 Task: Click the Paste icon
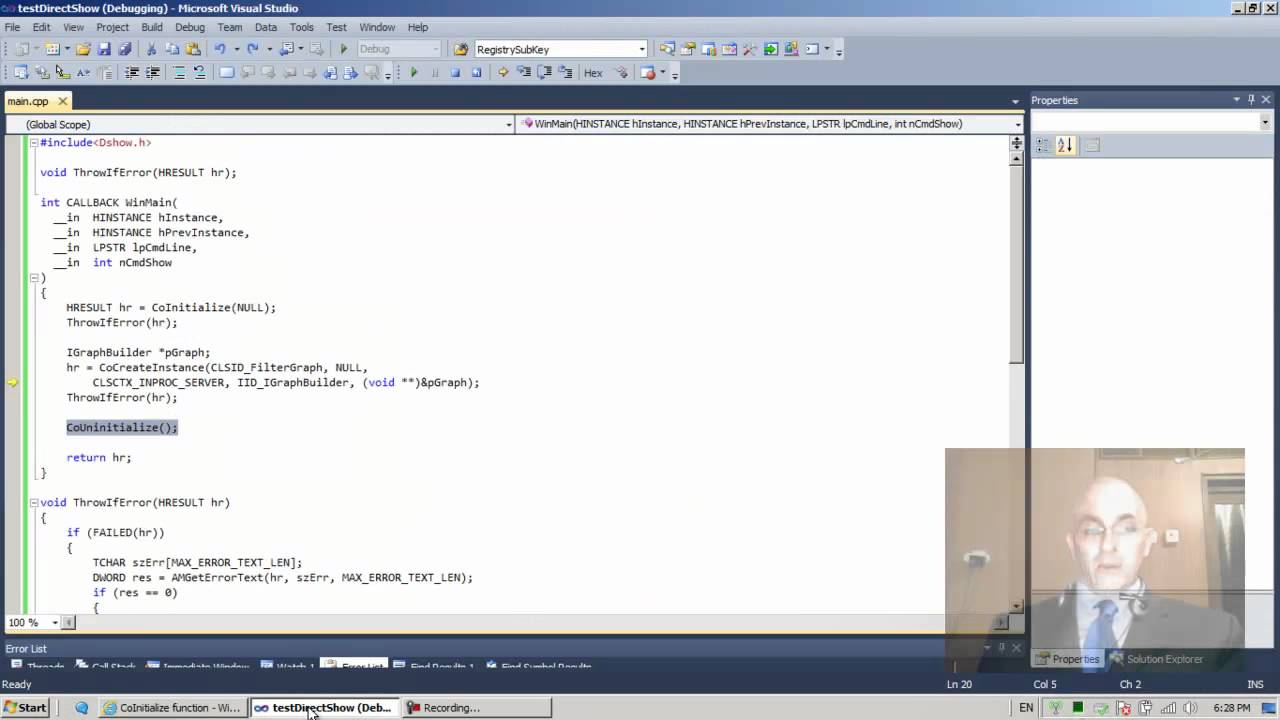[x=193, y=49]
